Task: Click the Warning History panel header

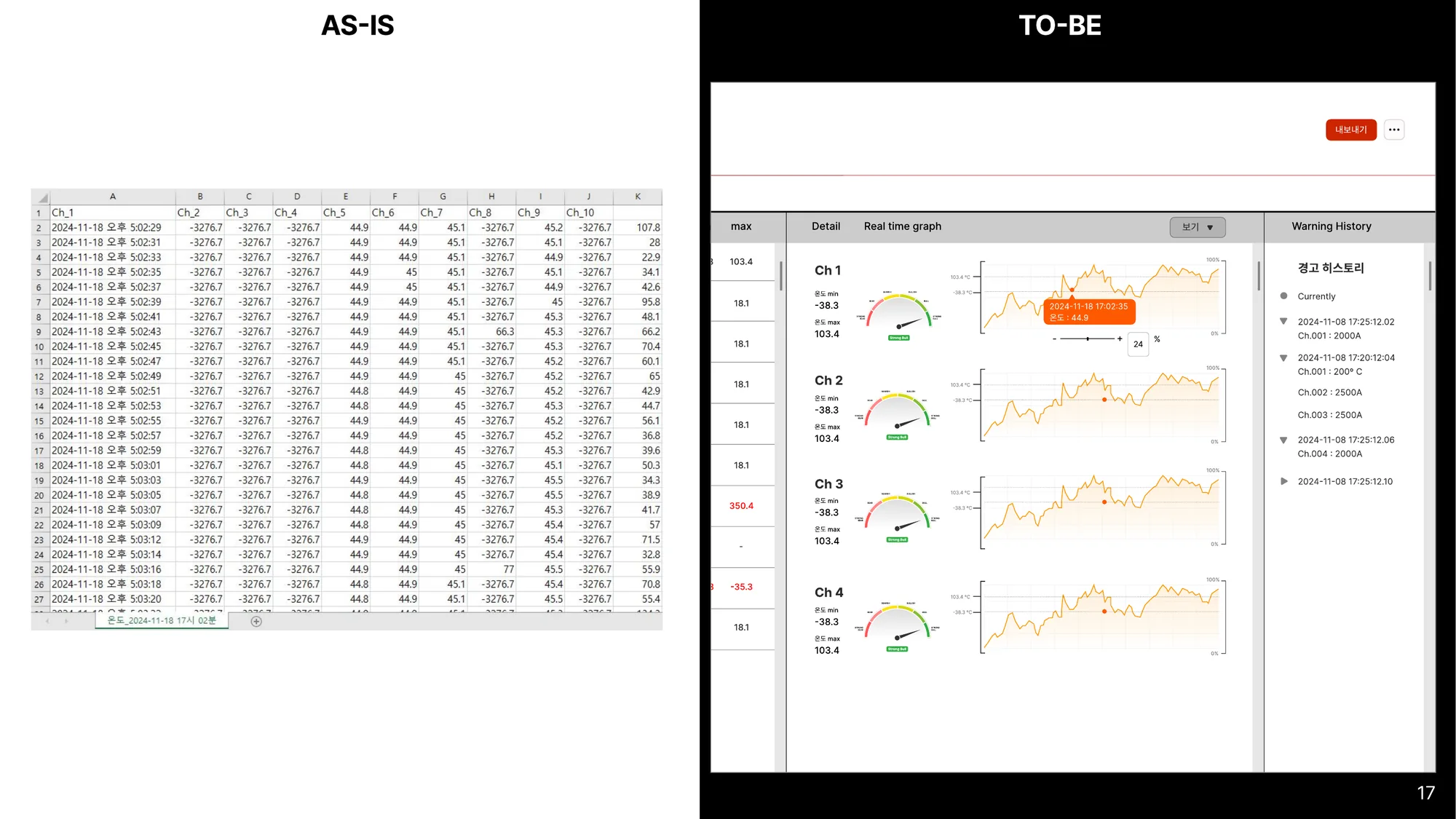Action: (x=1332, y=226)
